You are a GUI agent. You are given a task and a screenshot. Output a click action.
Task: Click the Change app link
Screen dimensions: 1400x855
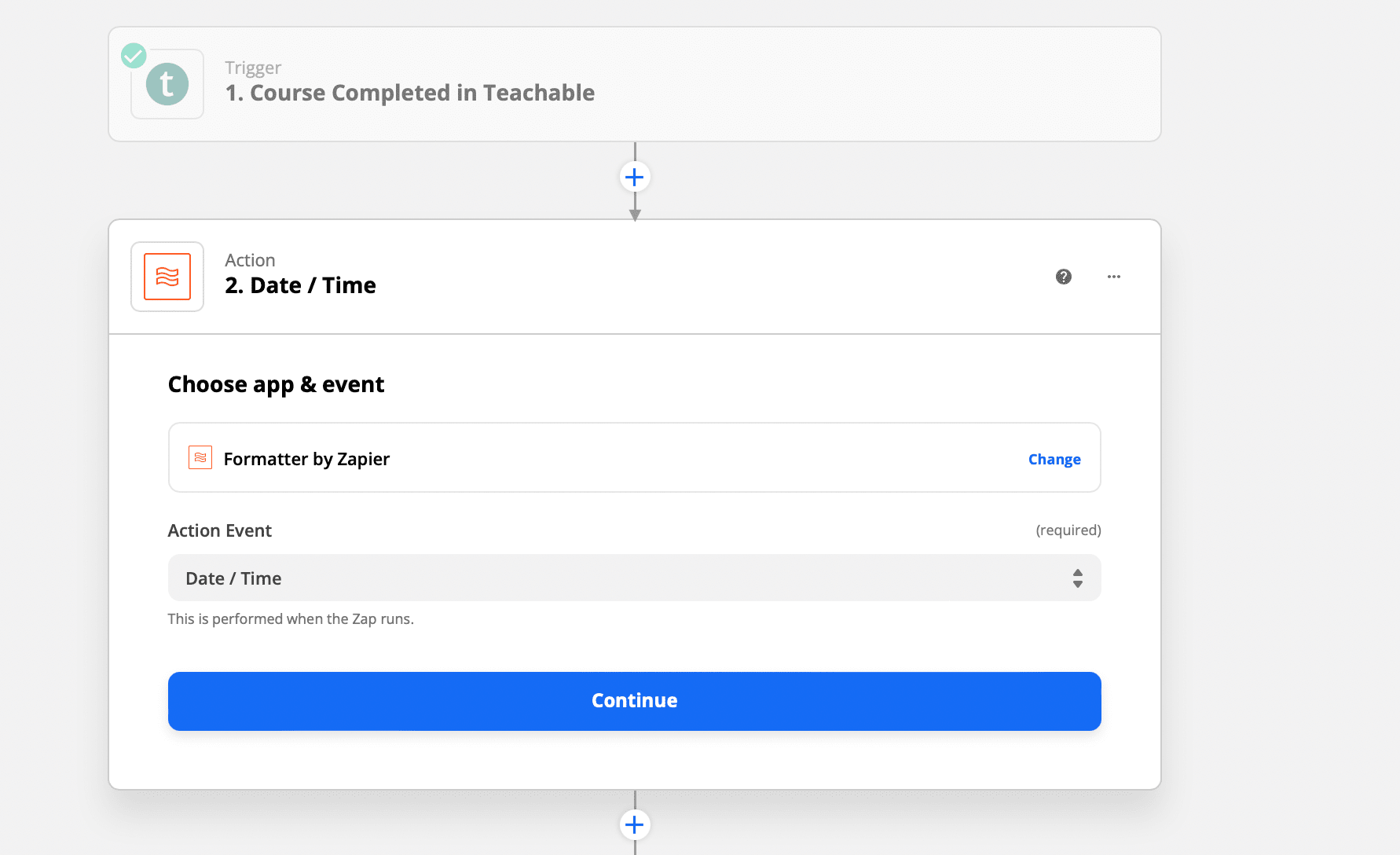[1054, 459]
